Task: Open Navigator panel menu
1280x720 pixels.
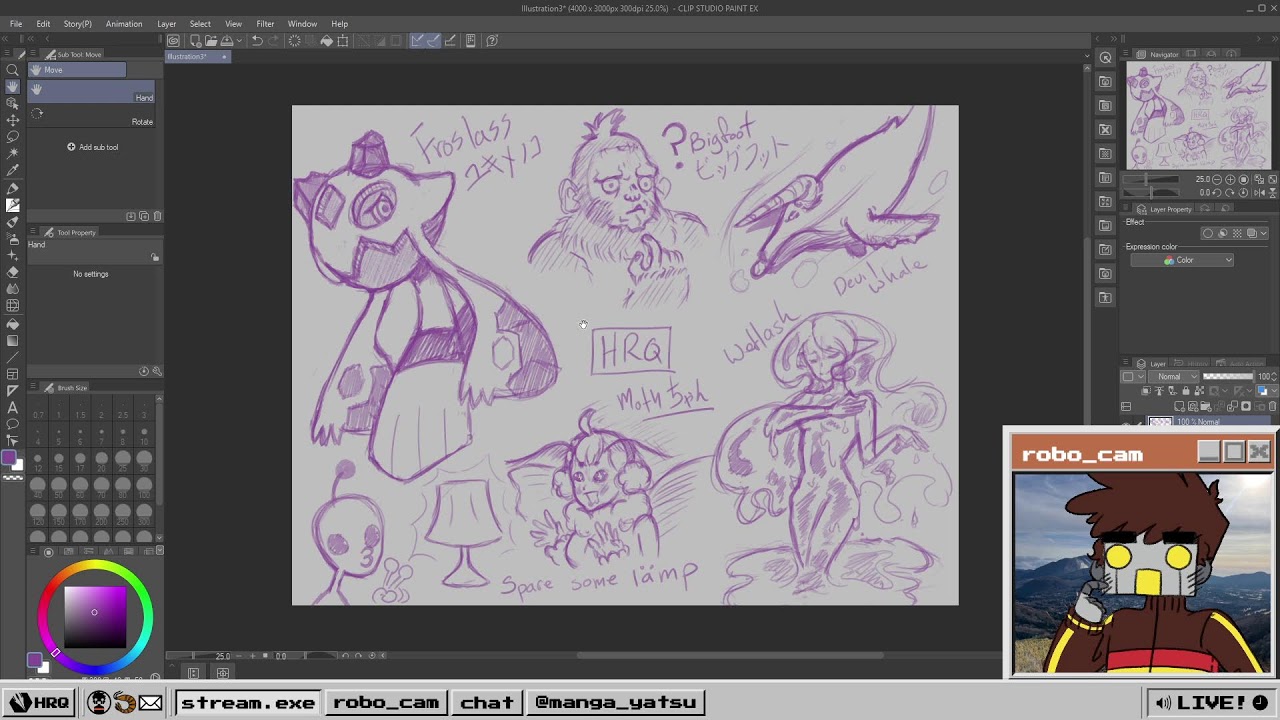Action: pyautogui.click(x=1127, y=54)
